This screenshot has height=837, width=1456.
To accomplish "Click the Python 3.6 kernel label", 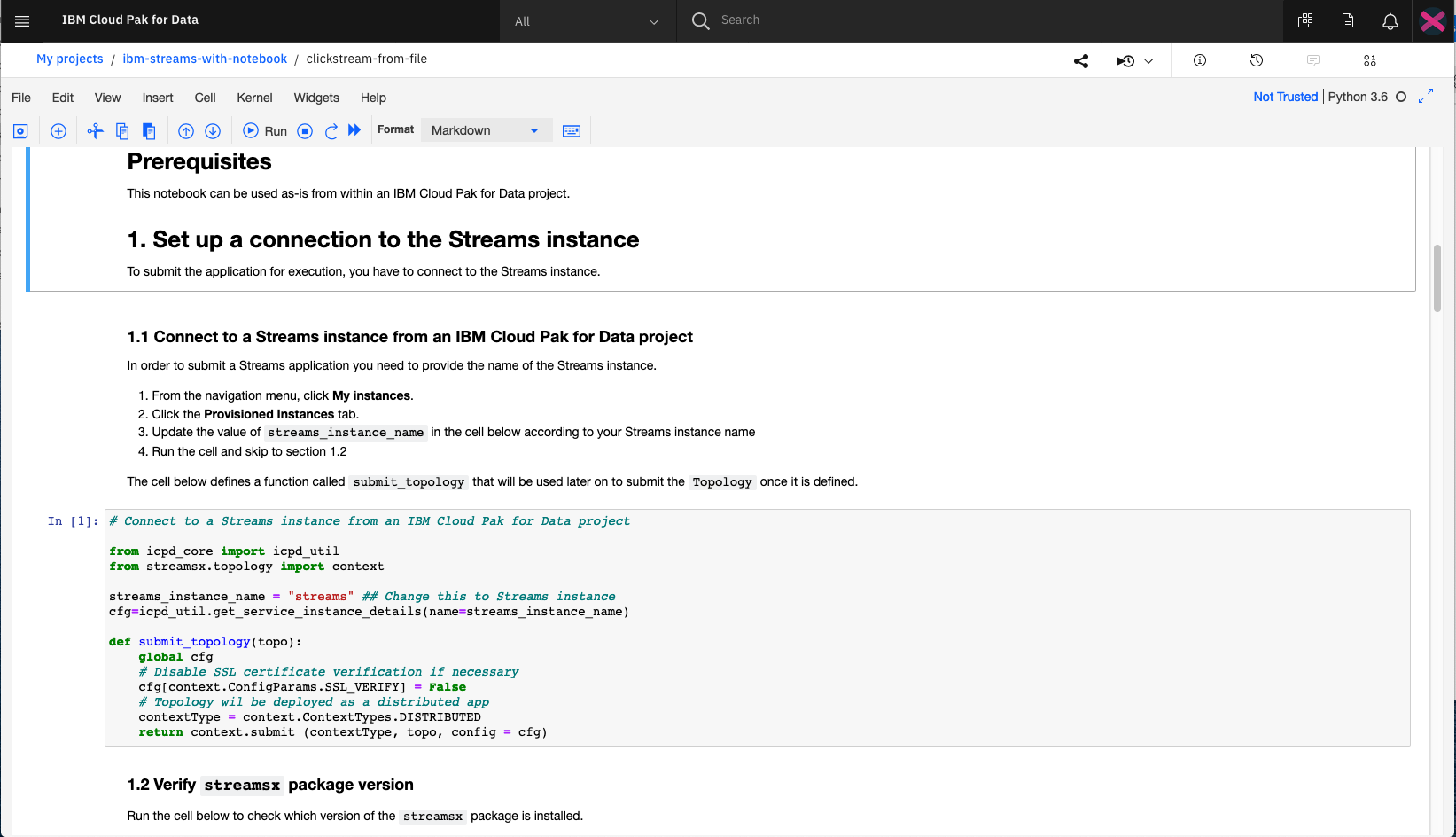I will [1358, 97].
